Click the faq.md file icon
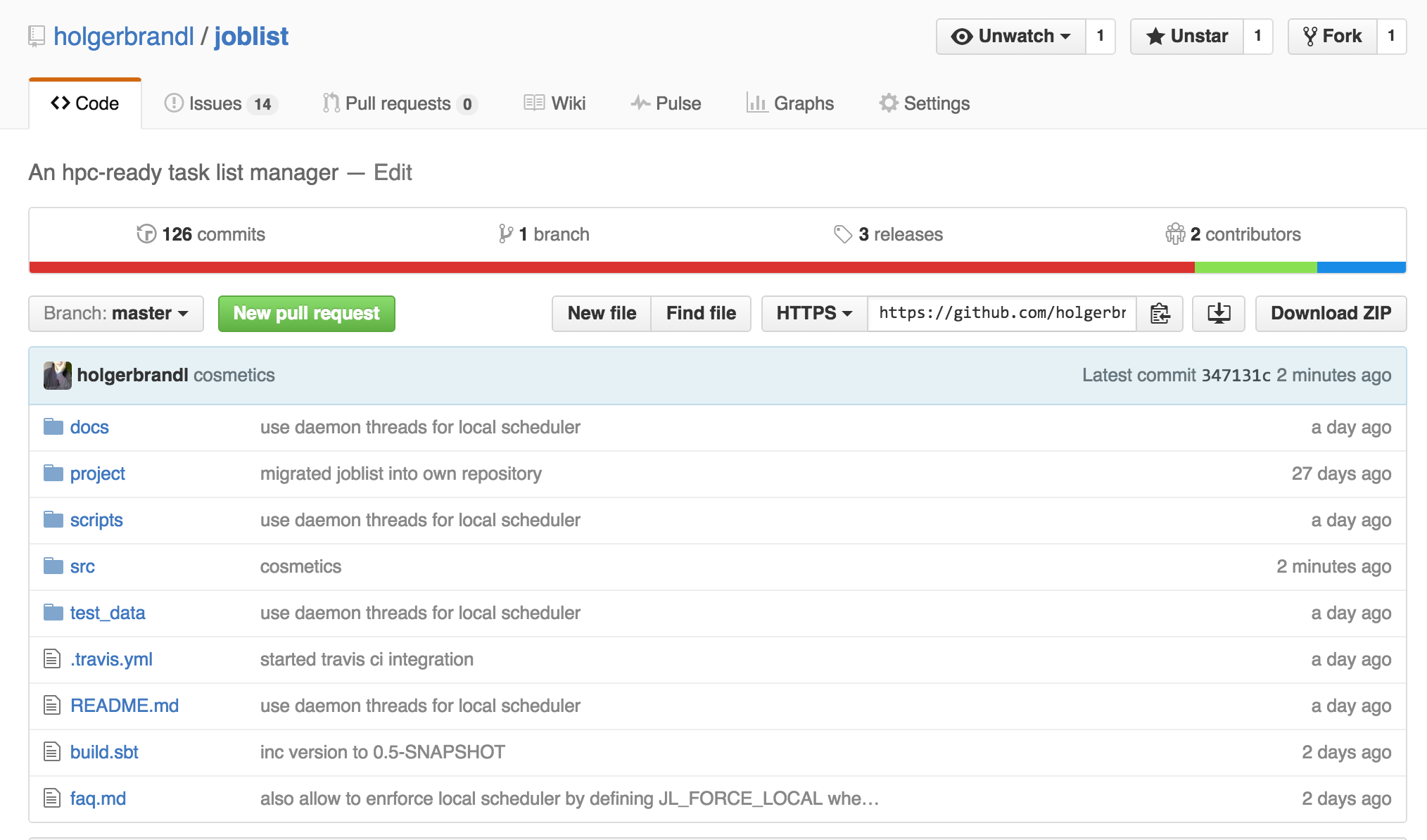This screenshot has height=840, width=1427. pyautogui.click(x=52, y=798)
